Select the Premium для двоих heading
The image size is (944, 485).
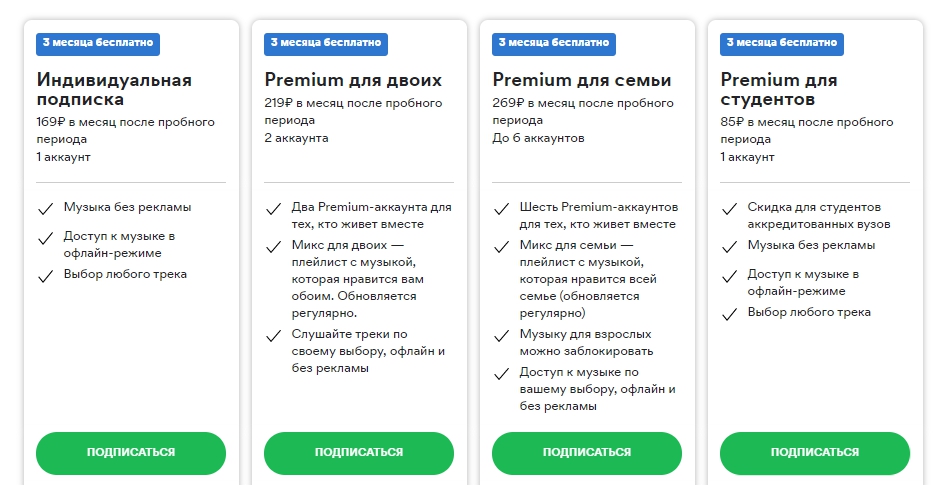pos(353,80)
